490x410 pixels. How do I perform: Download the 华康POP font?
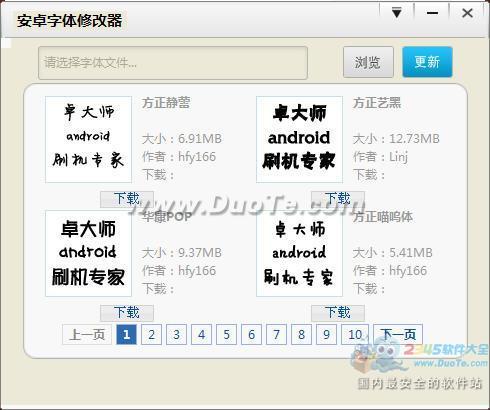pos(127,313)
